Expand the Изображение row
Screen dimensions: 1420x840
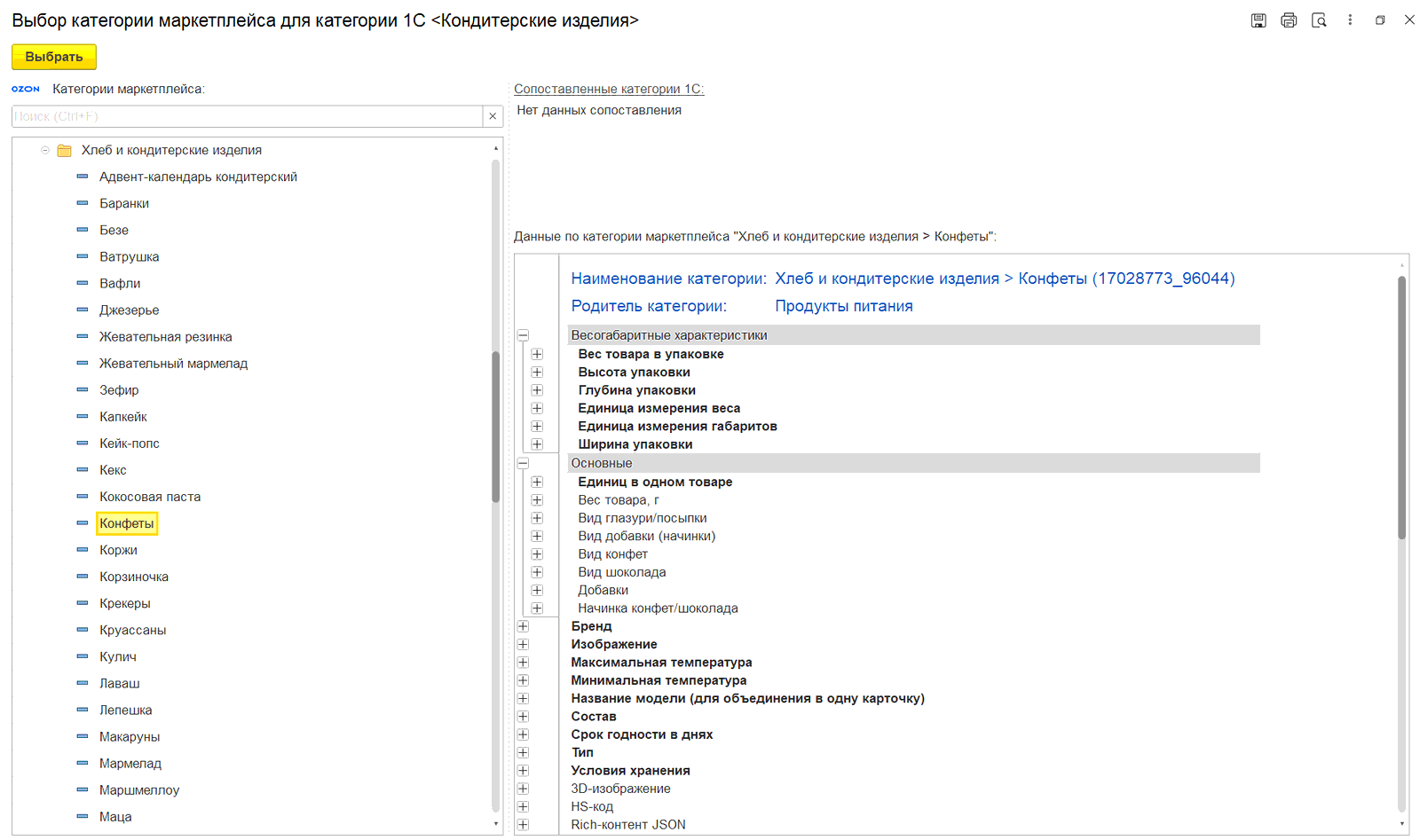coord(523,644)
